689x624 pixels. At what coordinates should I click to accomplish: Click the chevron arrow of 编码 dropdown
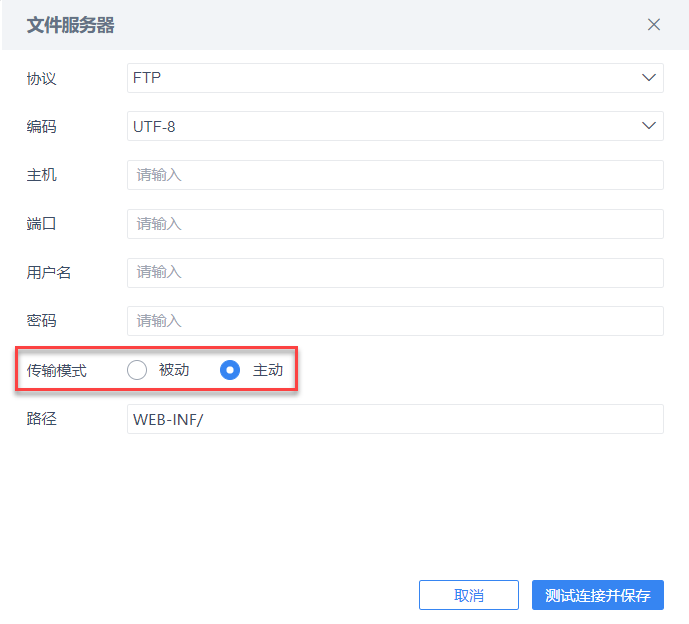[x=647, y=126]
